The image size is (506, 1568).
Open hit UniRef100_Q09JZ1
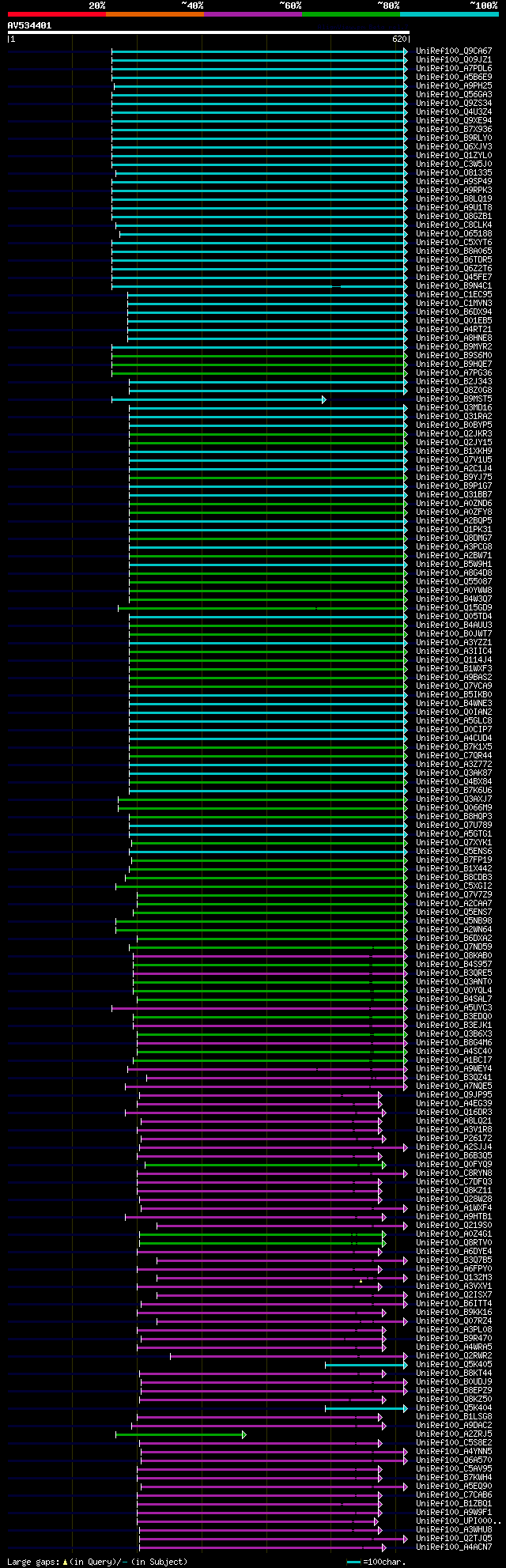tap(454, 60)
